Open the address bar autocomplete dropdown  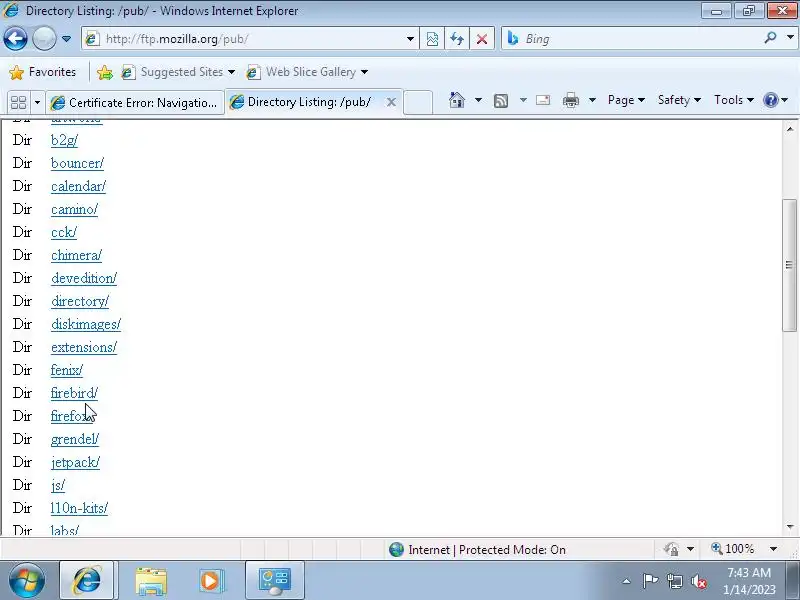(x=410, y=39)
